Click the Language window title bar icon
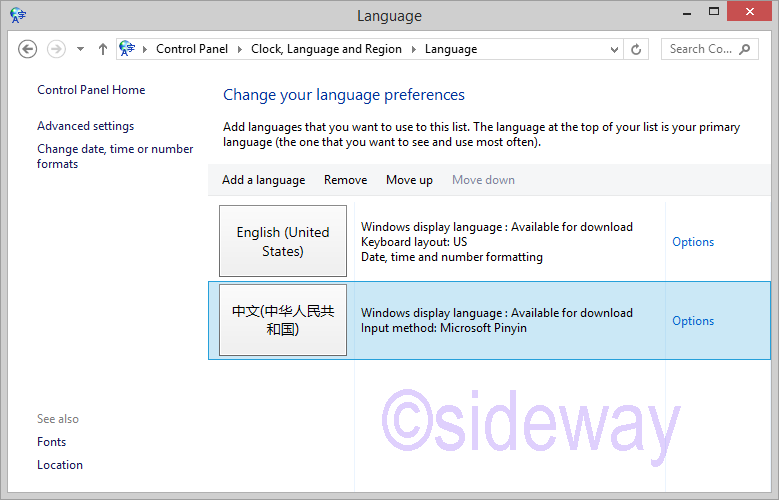The width and height of the screenshot is (779, 500). [x=18, y=15]
